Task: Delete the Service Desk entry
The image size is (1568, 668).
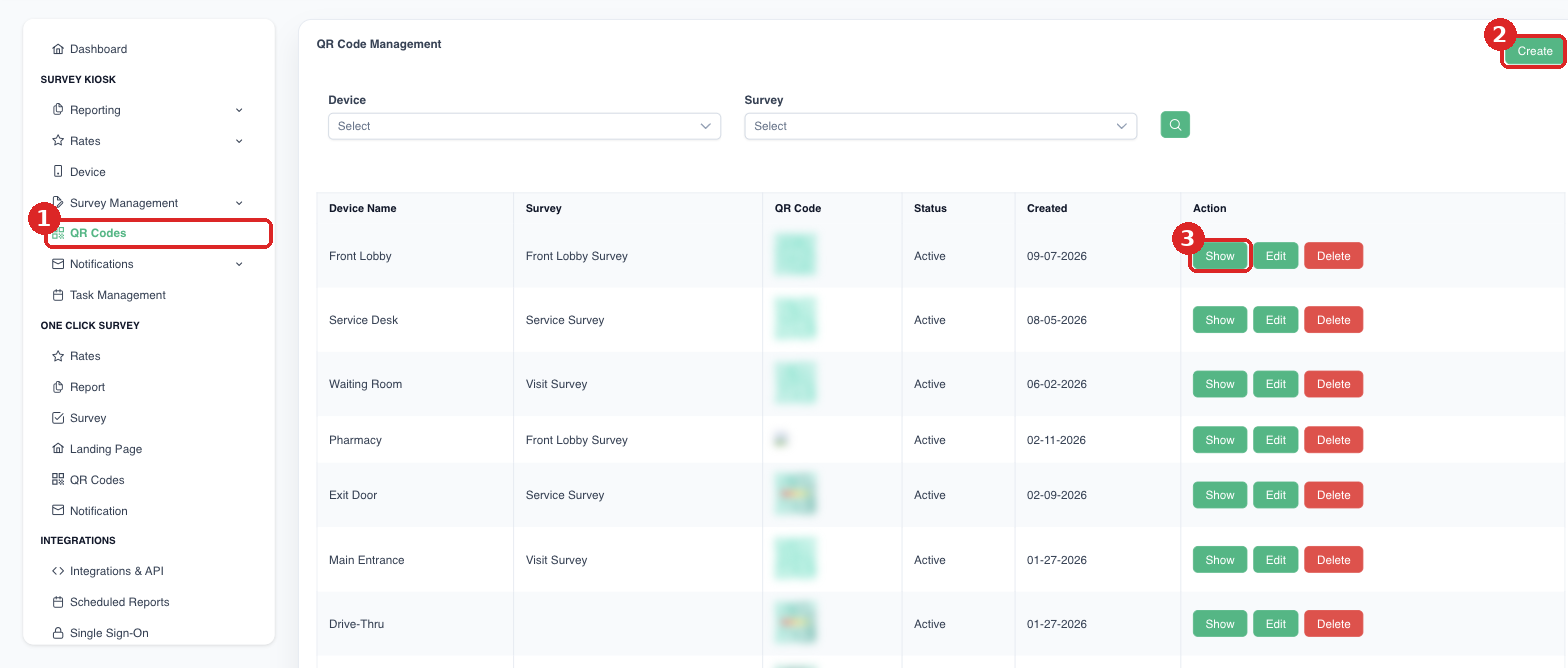Action: 1334,320
